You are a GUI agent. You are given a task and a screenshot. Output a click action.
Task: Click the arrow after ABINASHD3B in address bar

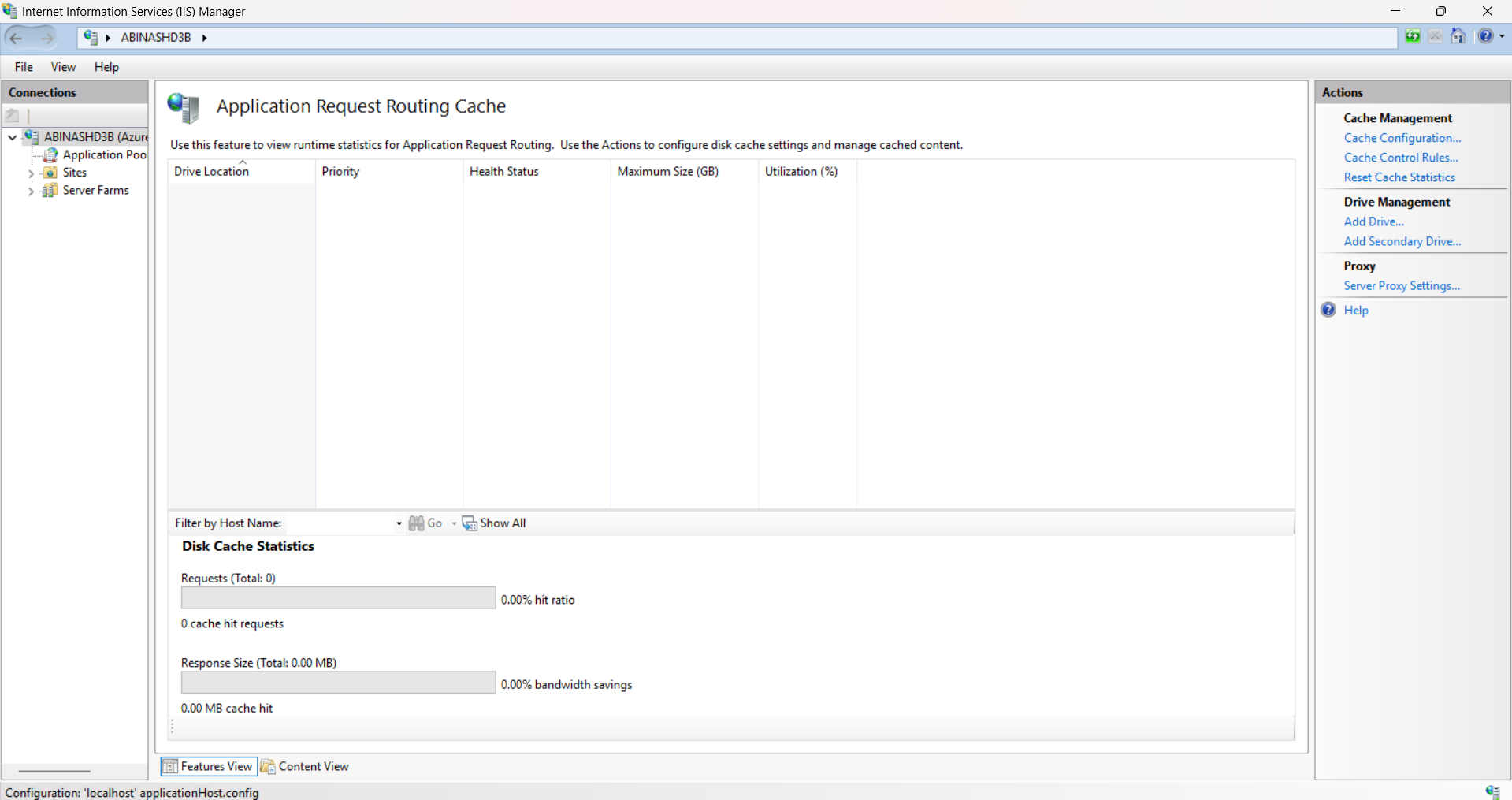coord(204,38)
